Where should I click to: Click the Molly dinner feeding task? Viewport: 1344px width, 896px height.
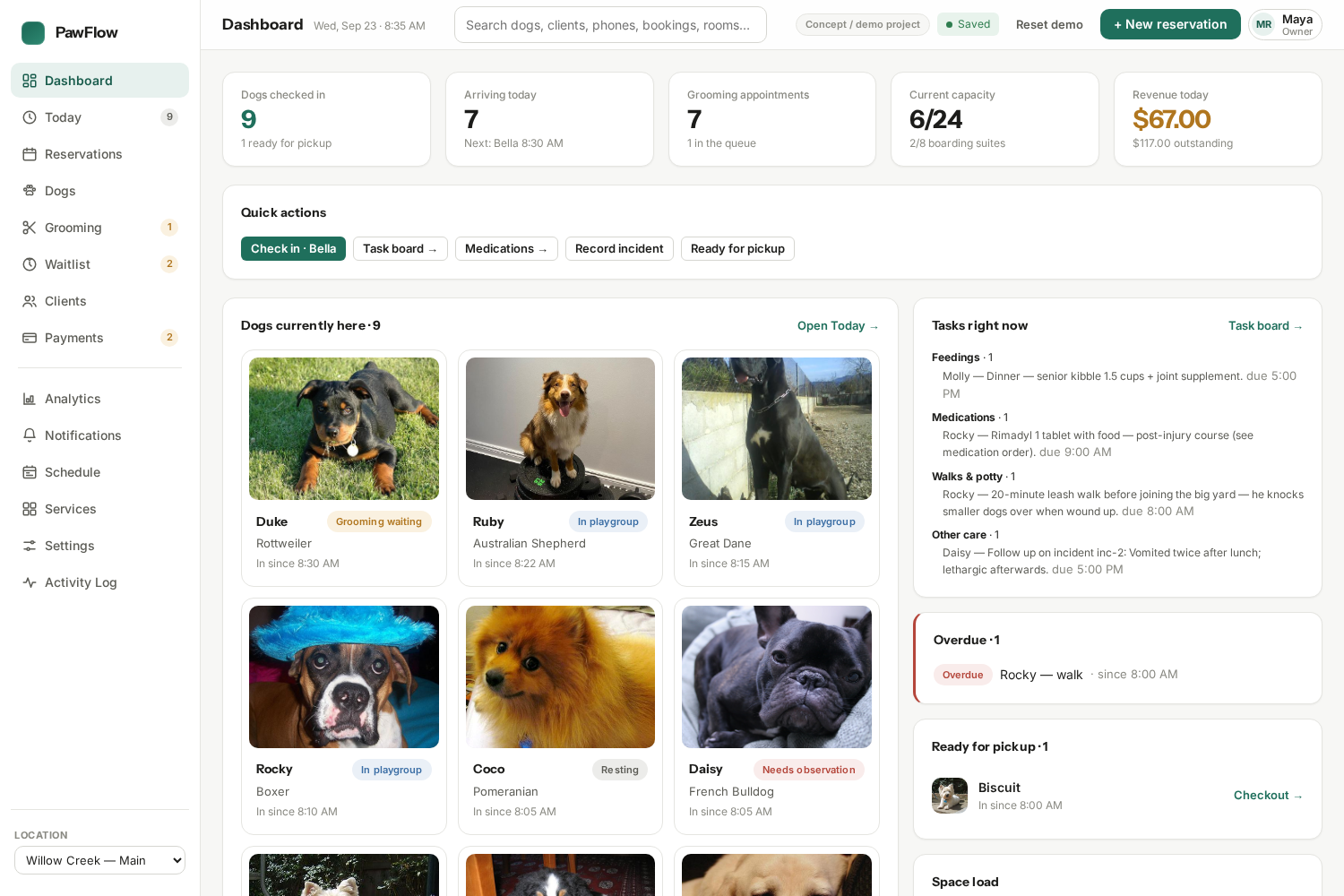coord(1119,384)
